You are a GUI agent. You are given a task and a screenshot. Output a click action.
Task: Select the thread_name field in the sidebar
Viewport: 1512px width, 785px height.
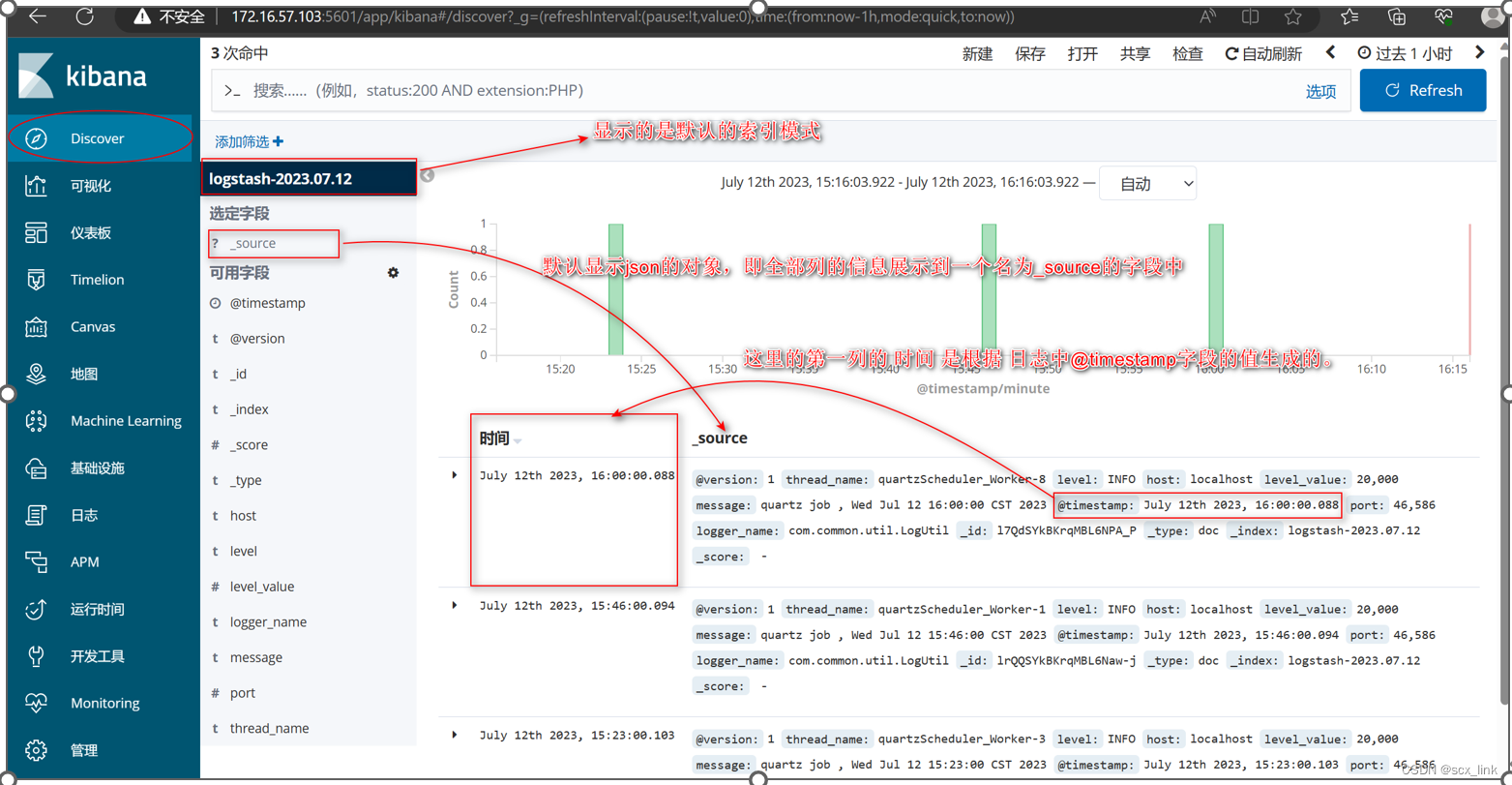tap(270, 728)
